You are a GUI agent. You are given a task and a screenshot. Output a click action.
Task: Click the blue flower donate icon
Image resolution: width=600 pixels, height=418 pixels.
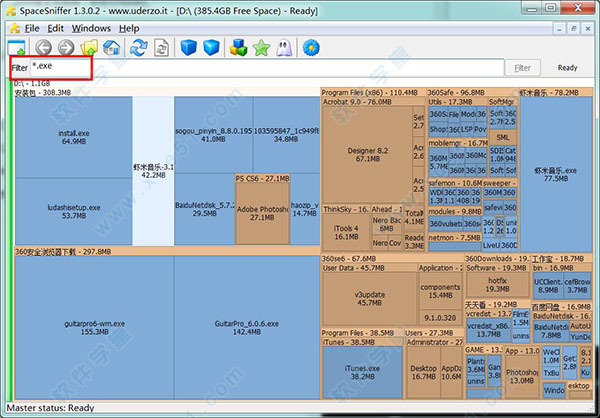(x=311, y=48)
